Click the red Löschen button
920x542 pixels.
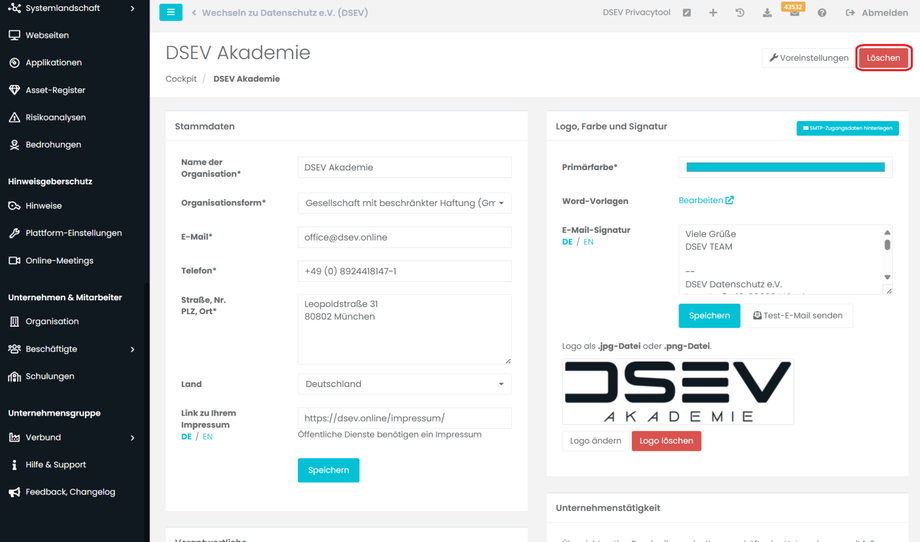point(883,58)
